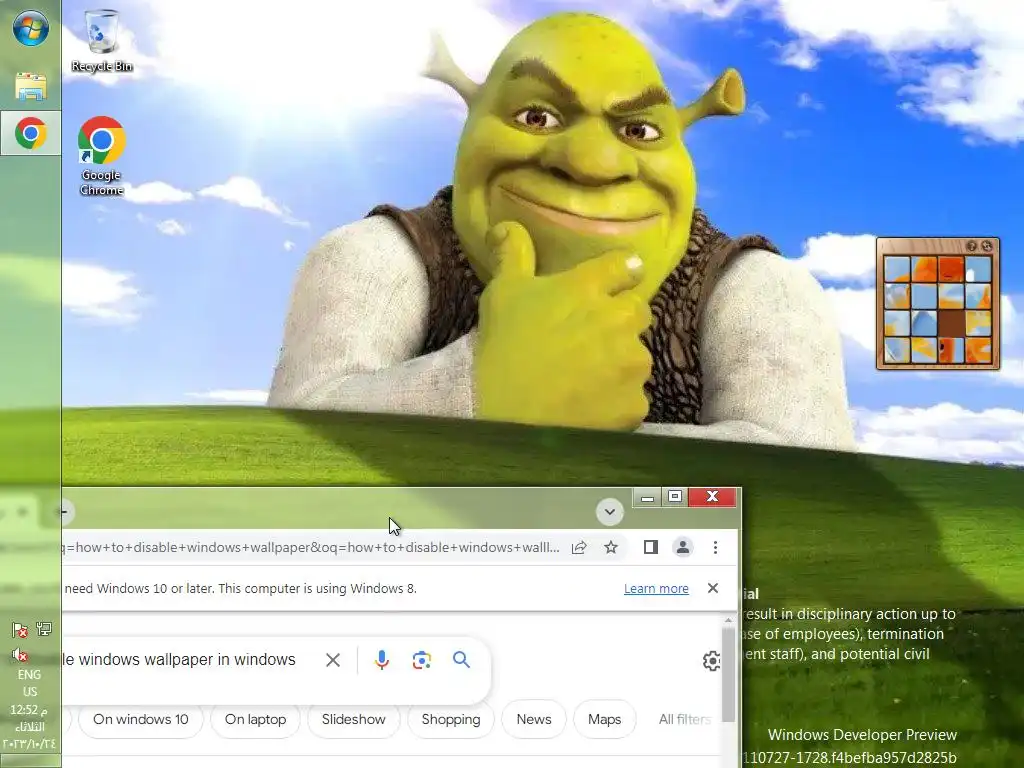This screenshot has width=1024, height=768.
Task: Filter results by On laptop
Action: [x=255, y=719]
